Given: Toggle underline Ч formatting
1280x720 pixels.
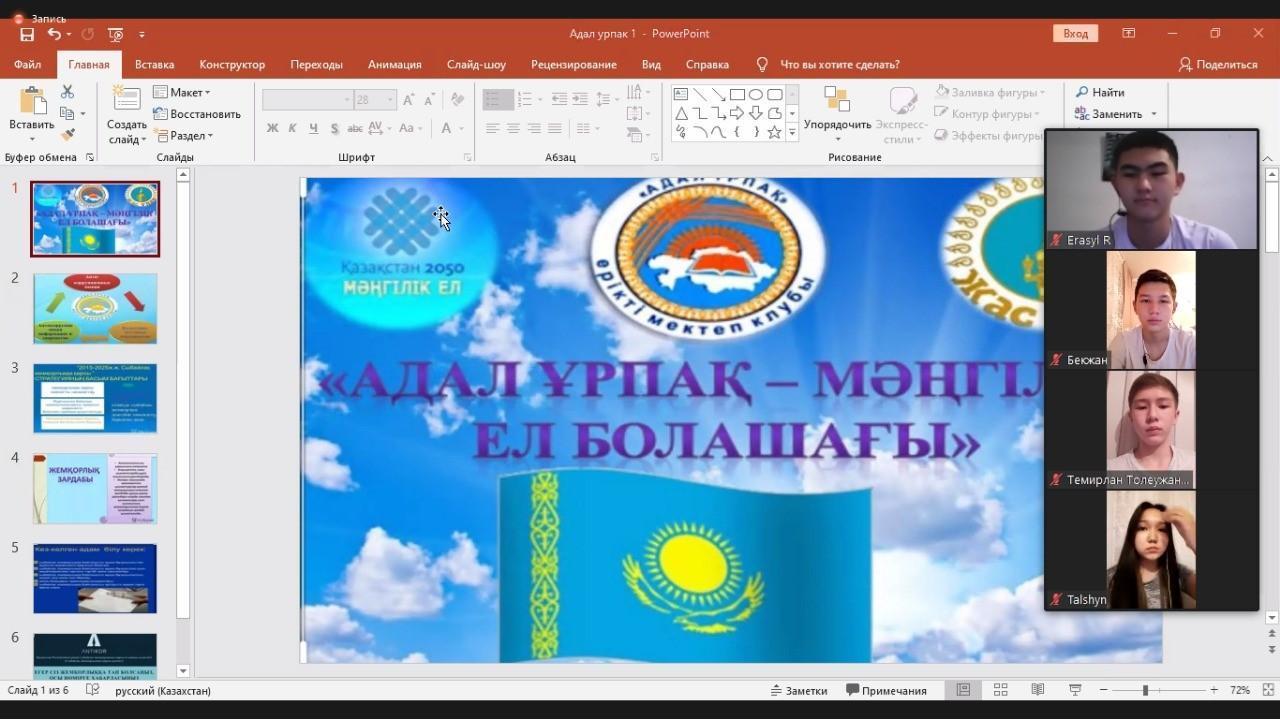Looking at the screenshot, I should pyautogui.click(x=313, y=128).
